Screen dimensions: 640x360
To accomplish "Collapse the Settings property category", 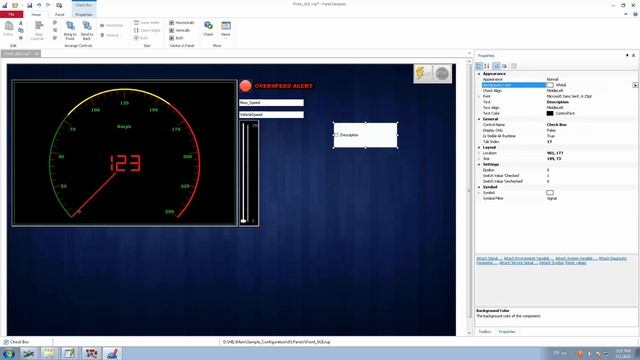I will click(479, 164).
